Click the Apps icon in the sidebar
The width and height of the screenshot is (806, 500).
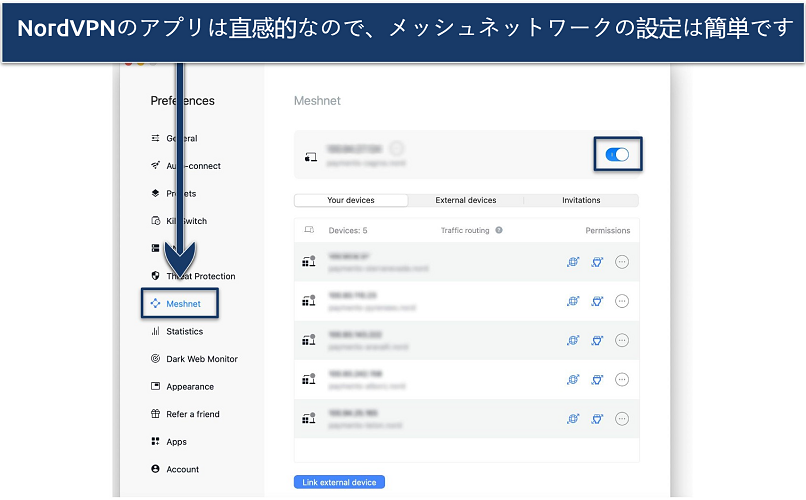(x=155, y=441)
